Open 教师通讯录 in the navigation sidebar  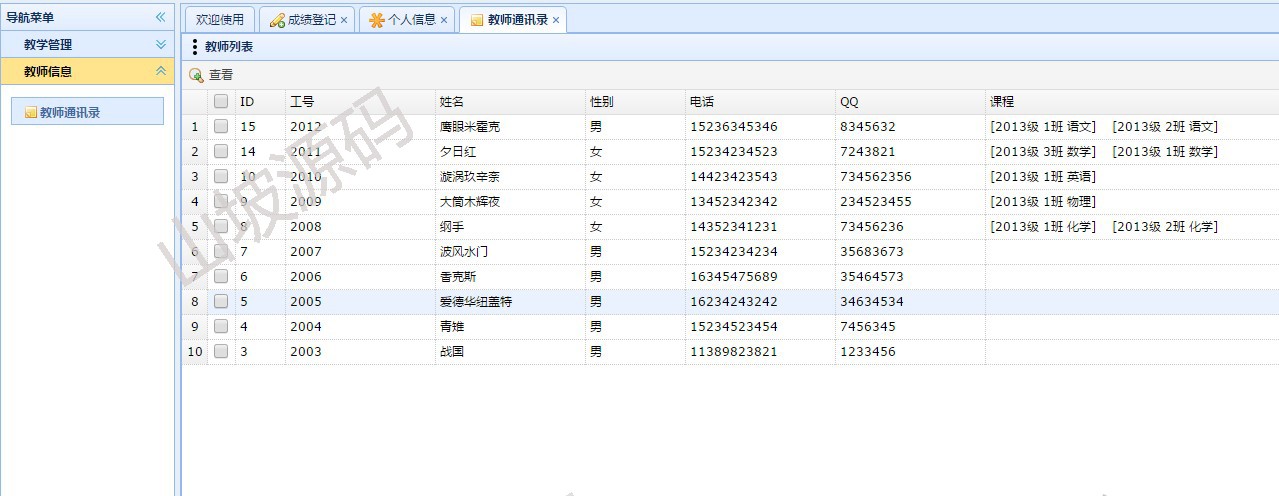click(87, 112)
